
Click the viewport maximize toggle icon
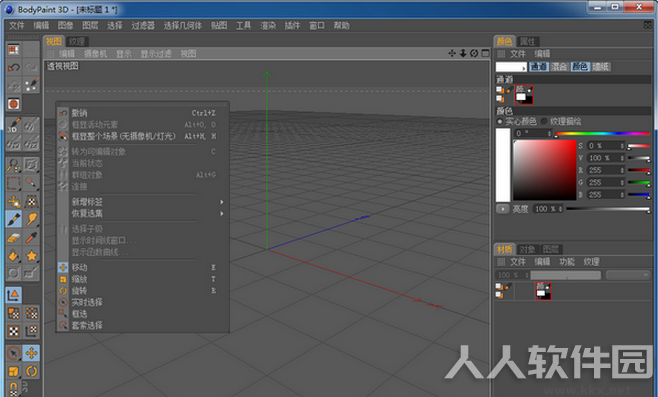tap(486, 53)
